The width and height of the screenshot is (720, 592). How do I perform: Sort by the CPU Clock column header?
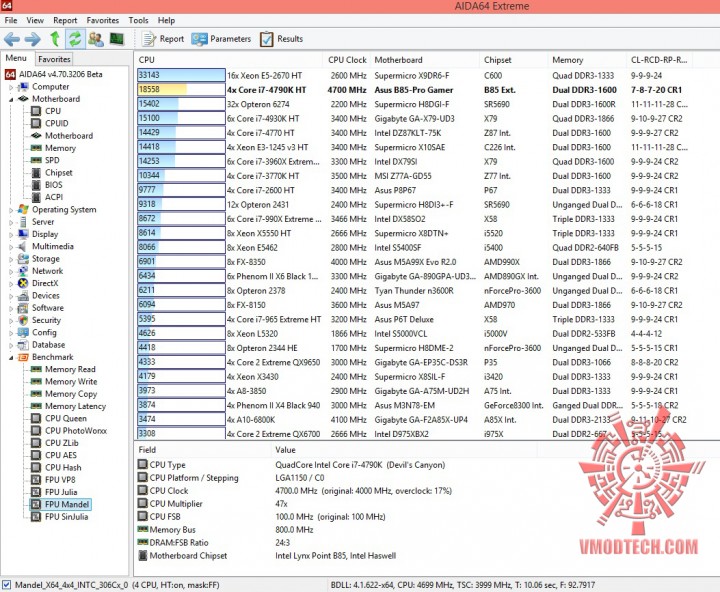(347, 60)
